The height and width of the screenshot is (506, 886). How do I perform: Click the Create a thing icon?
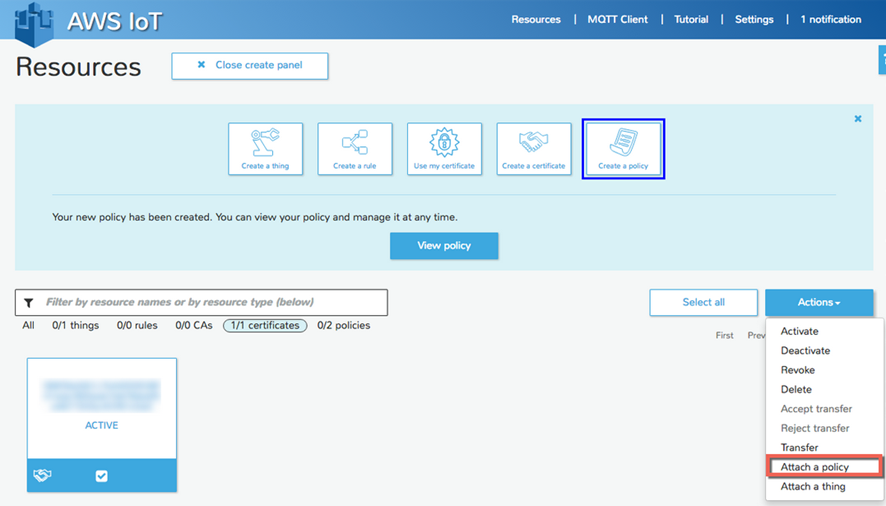(x=265, y=148)
